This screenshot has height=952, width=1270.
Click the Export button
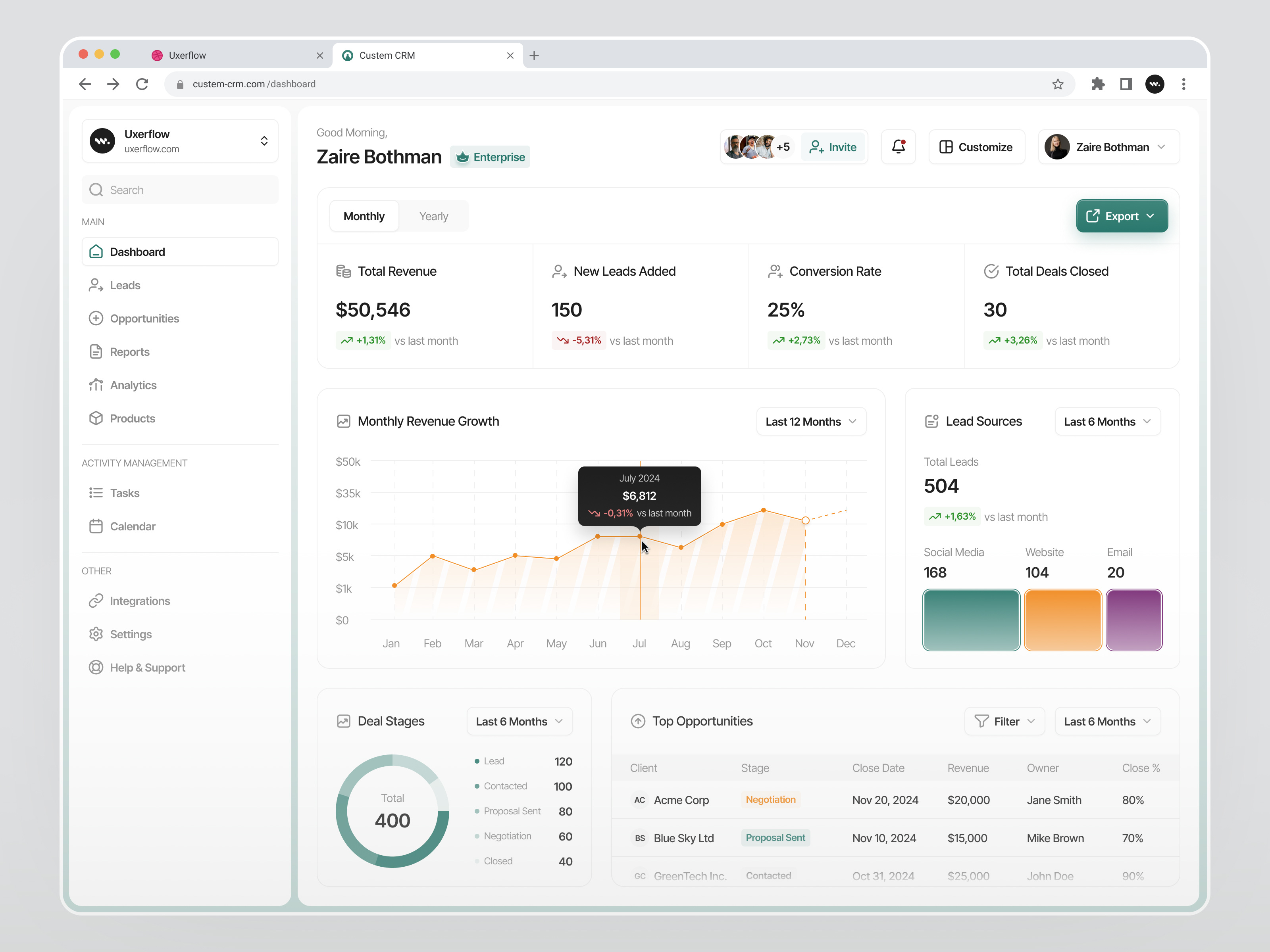(x=1121, y=216)
